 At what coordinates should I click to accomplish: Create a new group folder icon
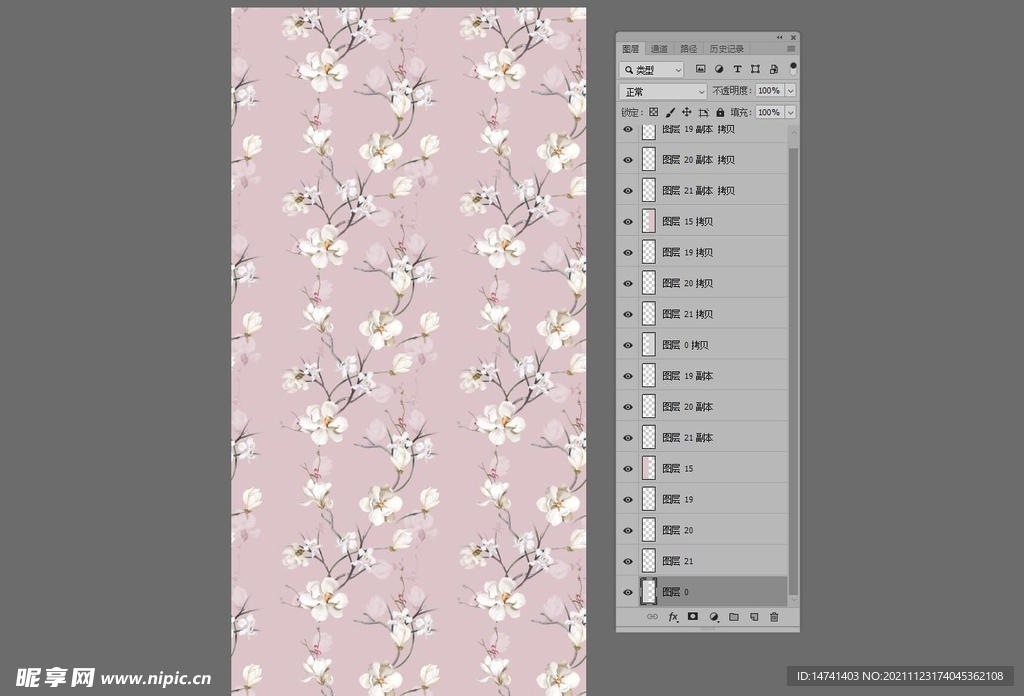(x=734, y=617)
